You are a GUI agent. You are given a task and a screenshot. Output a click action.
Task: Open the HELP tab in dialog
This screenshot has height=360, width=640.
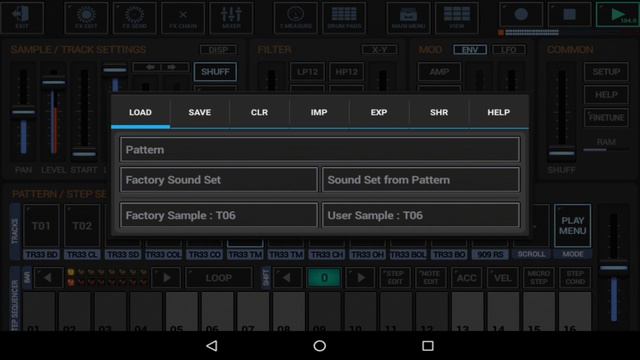(498, 112)
